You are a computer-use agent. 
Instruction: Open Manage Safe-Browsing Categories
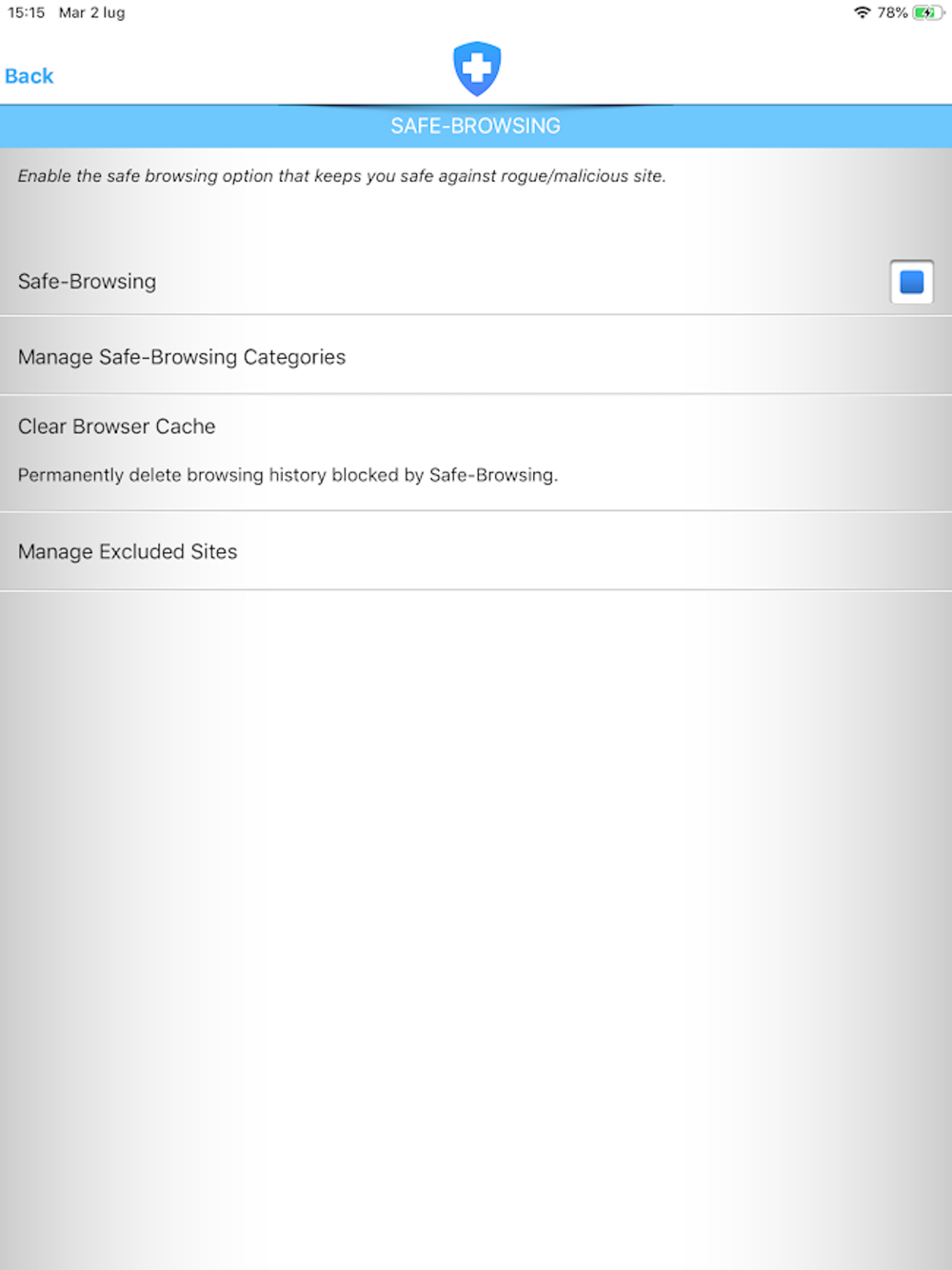click(x=476, y=356)
